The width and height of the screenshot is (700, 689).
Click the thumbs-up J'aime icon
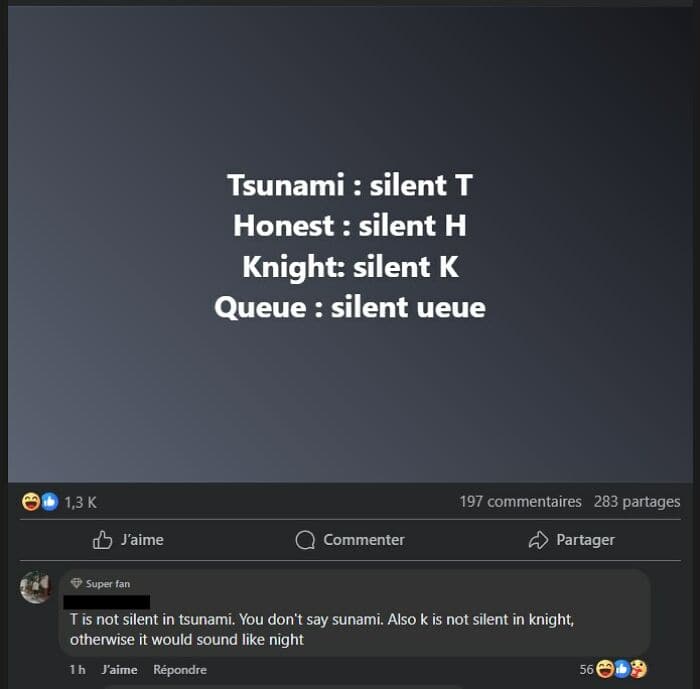(x=102, y=539)
